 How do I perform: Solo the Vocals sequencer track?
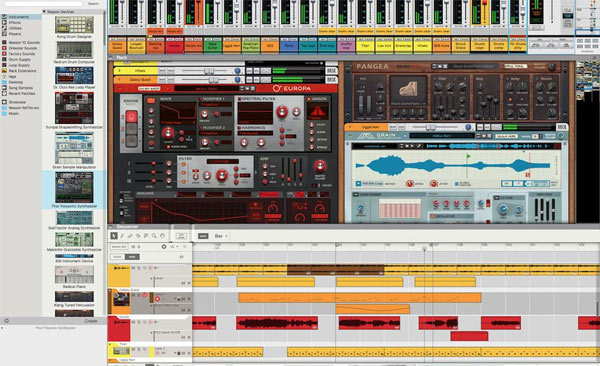[139, 322]
